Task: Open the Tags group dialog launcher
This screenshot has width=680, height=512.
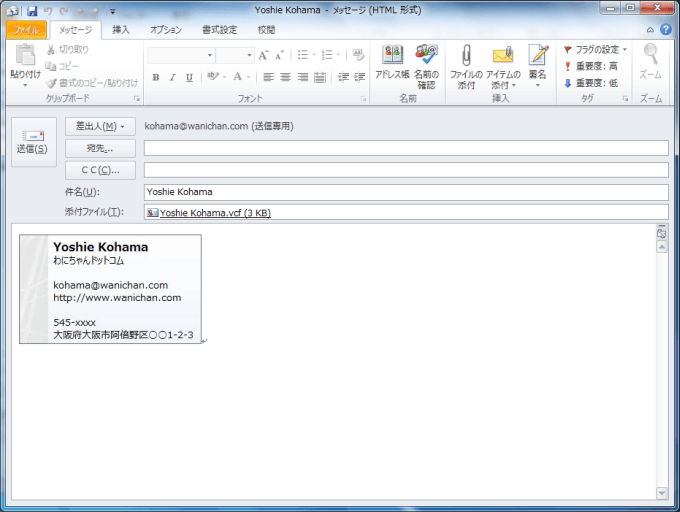Action: point(625,99)
